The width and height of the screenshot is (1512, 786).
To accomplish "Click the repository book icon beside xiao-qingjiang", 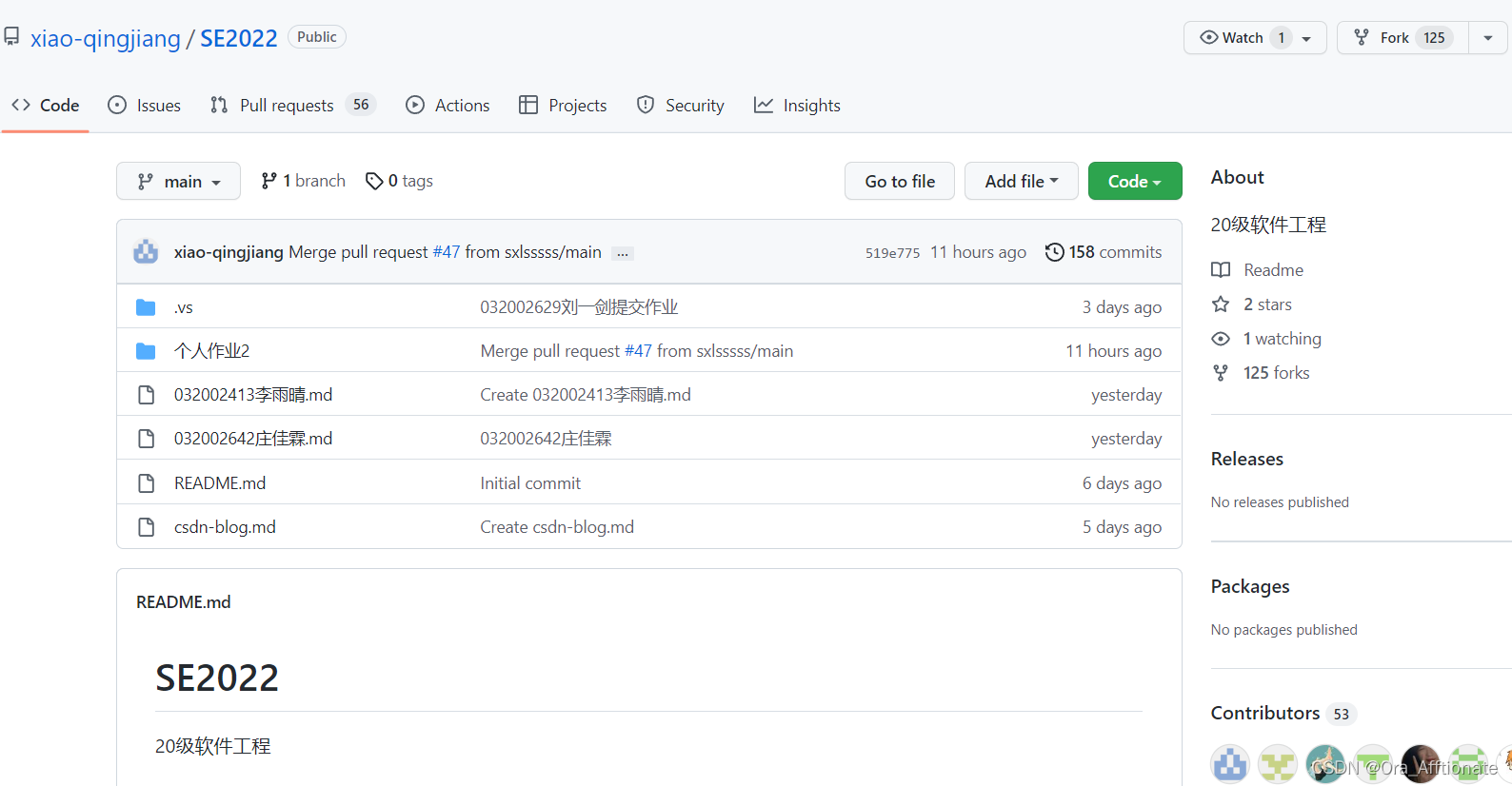I will pyautogui.click(x=11, y=37).
